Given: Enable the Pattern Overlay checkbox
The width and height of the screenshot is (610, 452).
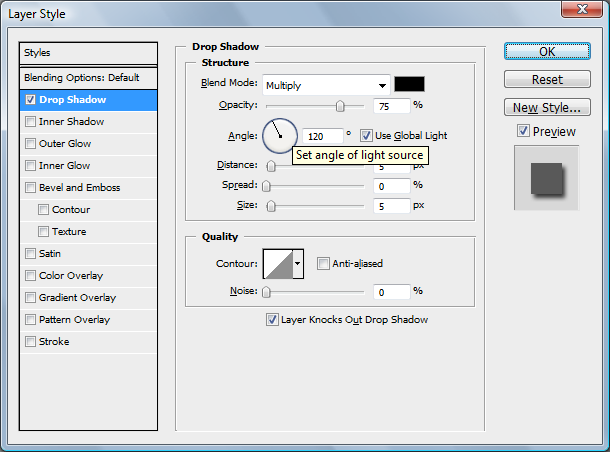Looking at the screenshot, I should [30, 319].
